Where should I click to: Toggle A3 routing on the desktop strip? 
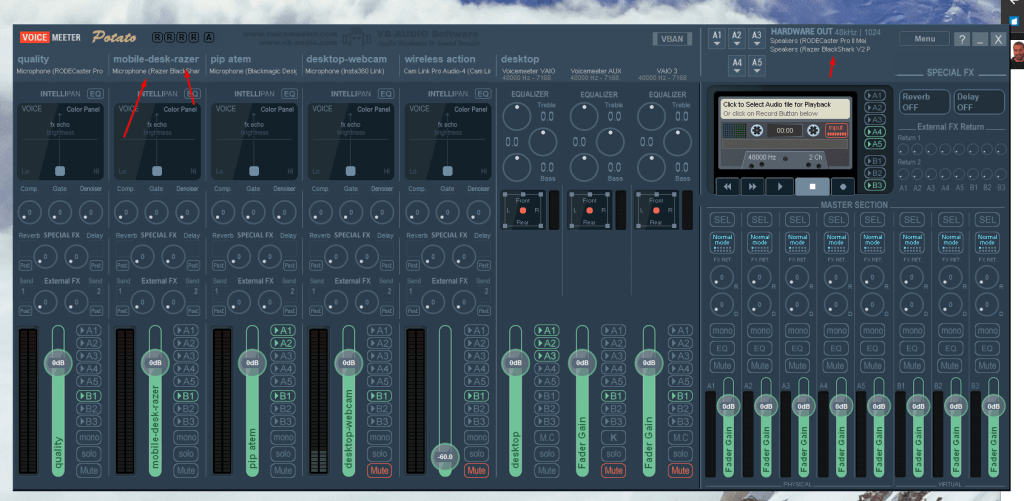(x=547, y=356)
